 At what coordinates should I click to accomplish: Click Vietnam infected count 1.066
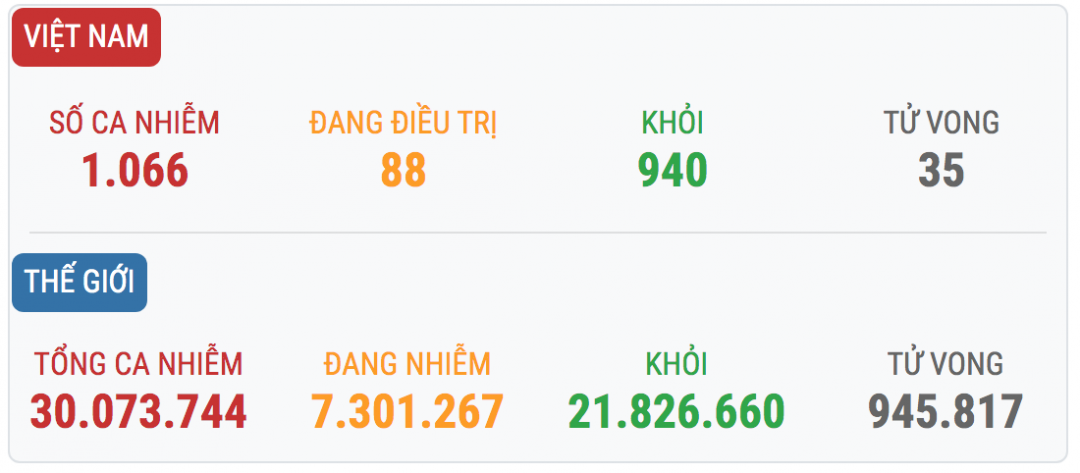pos(135,170)
